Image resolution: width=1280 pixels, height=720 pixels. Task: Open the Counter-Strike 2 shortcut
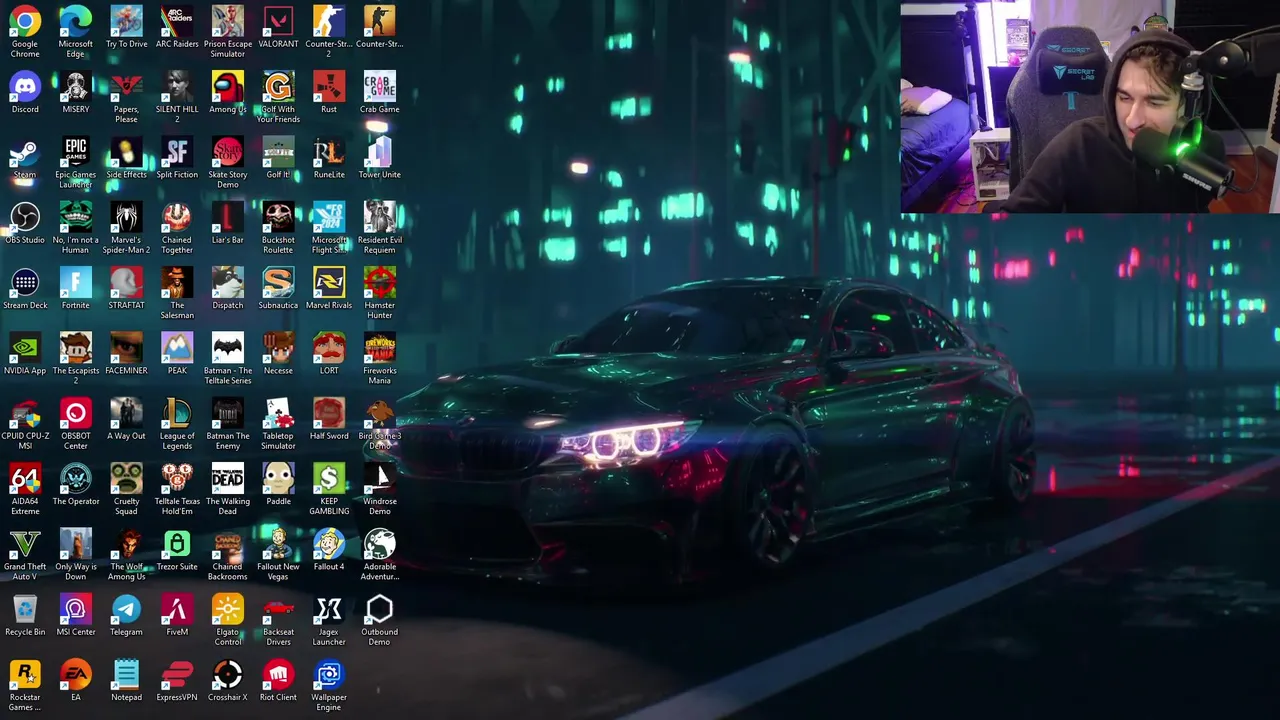(x=329, y=22)
